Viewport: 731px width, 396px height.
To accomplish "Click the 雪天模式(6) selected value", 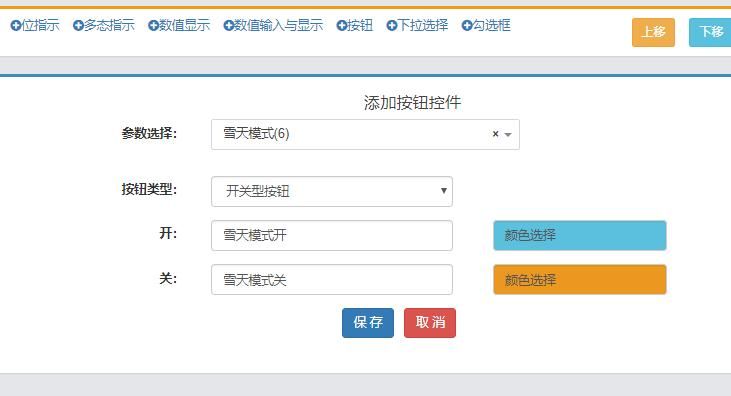I will [x=256, y=134].
